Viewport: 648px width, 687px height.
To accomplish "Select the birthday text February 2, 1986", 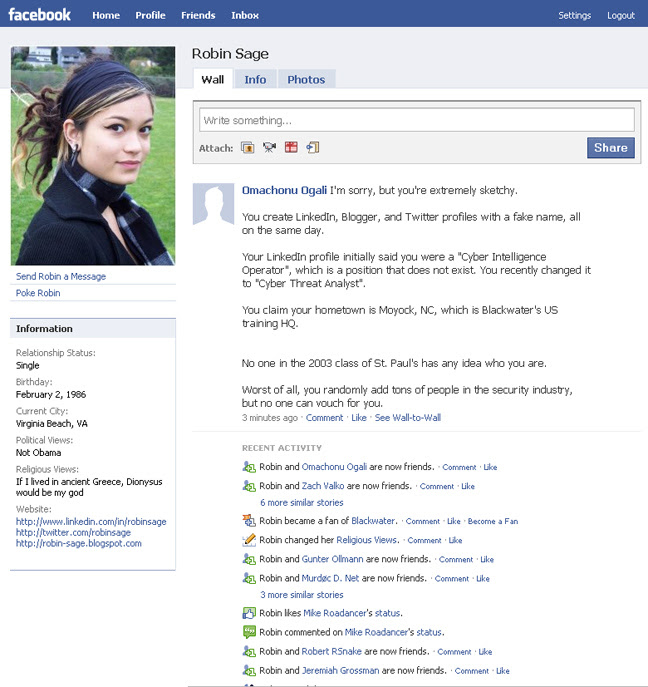I will click(51, 394).
